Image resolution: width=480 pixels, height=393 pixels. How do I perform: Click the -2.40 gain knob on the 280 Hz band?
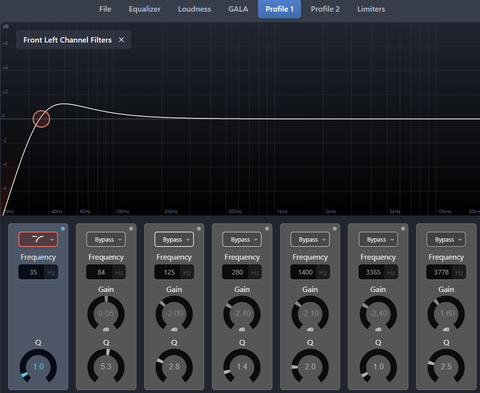242,314
